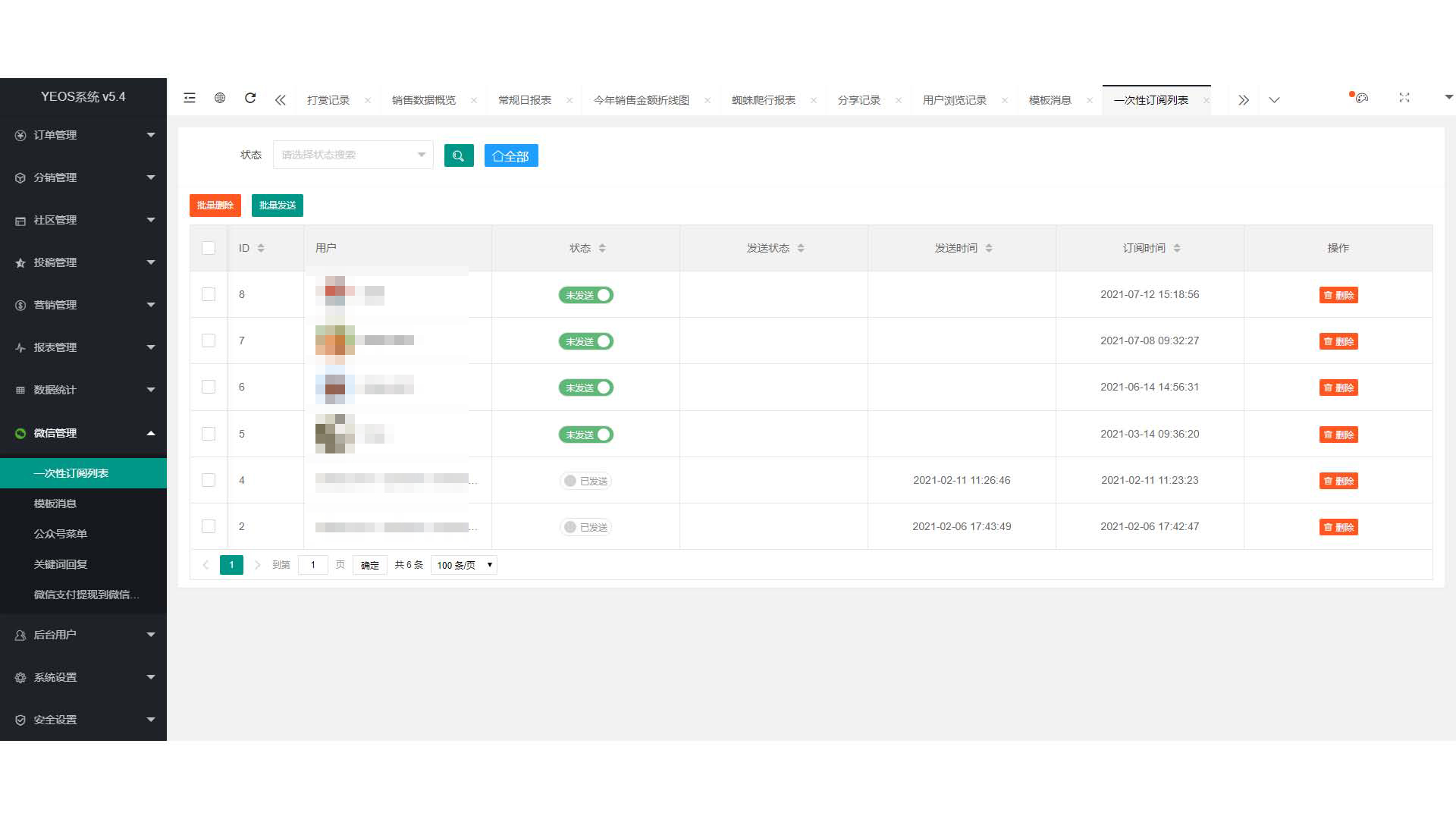Select all rows header checkbox
1456x819 pixels.
click(x=209, y=248)
